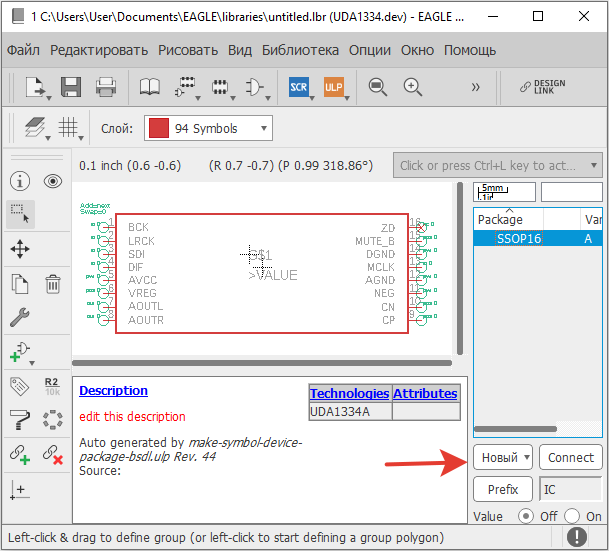The height and width of the screenshot is (551, 609).
Task: Open the Design Link tool
Action: pyautogui.click(x=543, y=87)
